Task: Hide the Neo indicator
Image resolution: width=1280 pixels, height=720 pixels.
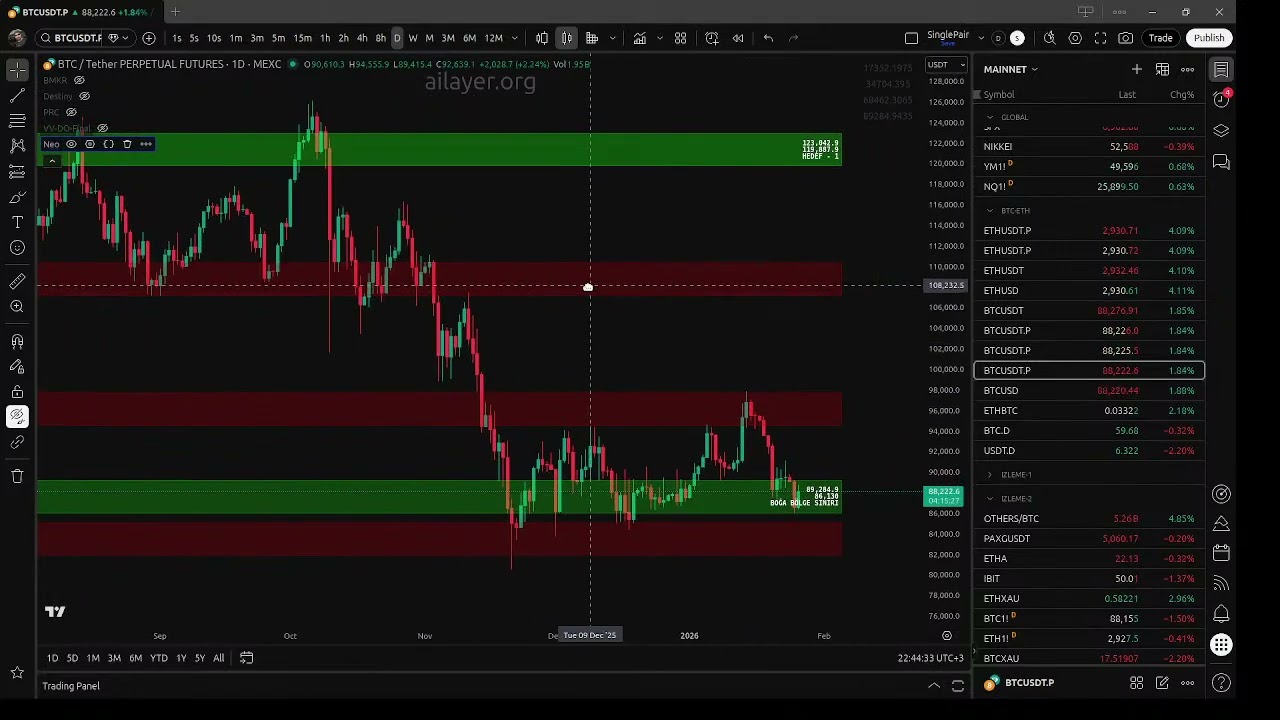Action: pos(71,144)
